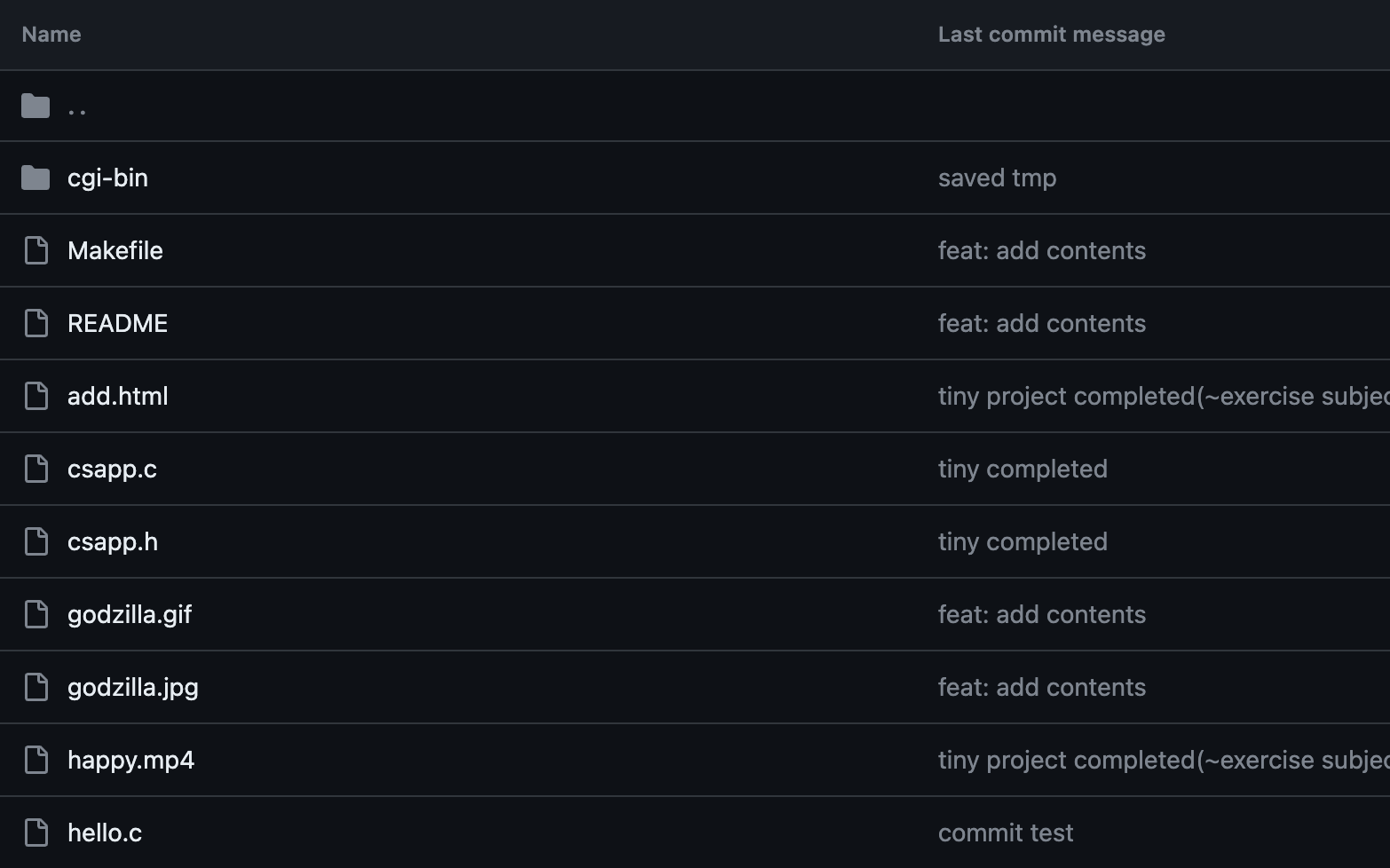Viewport: 1390px width, 868px height.
Task: Open the 'commit test' commit message
Action: (x=1006, y=832)
